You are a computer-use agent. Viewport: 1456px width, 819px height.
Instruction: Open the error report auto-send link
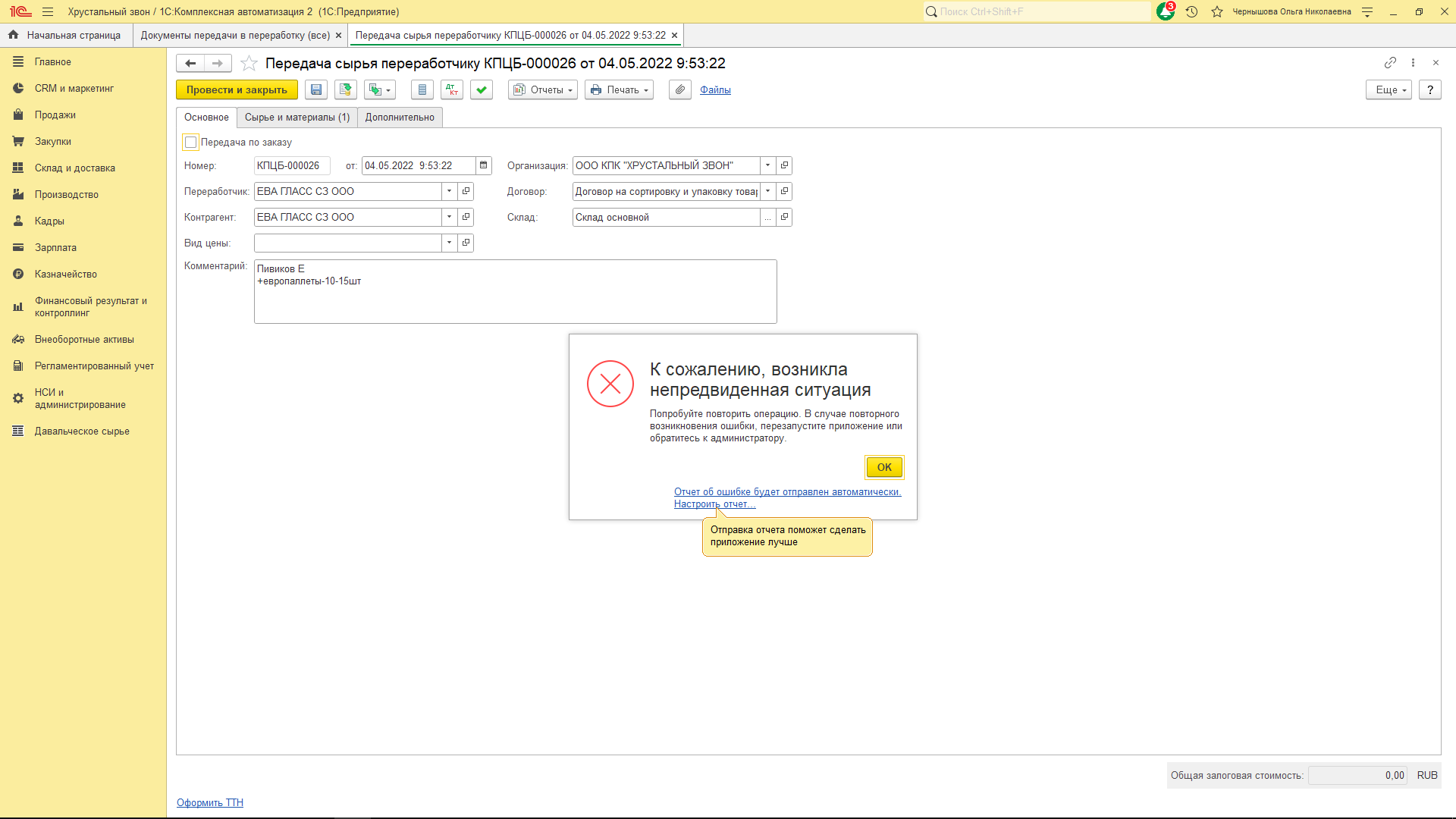point(787,491)
